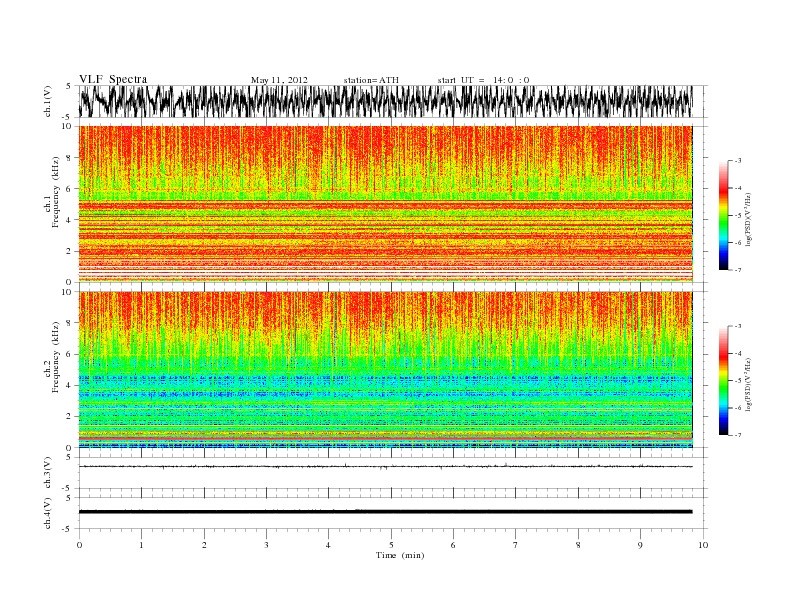The image size is (792, 612).
Task: Click the time axis tick label '10'
Action: point(703,545)
